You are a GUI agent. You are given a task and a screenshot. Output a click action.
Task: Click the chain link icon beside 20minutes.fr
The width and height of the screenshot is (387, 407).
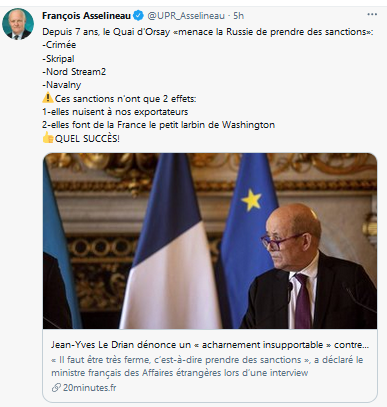(56, 388)
